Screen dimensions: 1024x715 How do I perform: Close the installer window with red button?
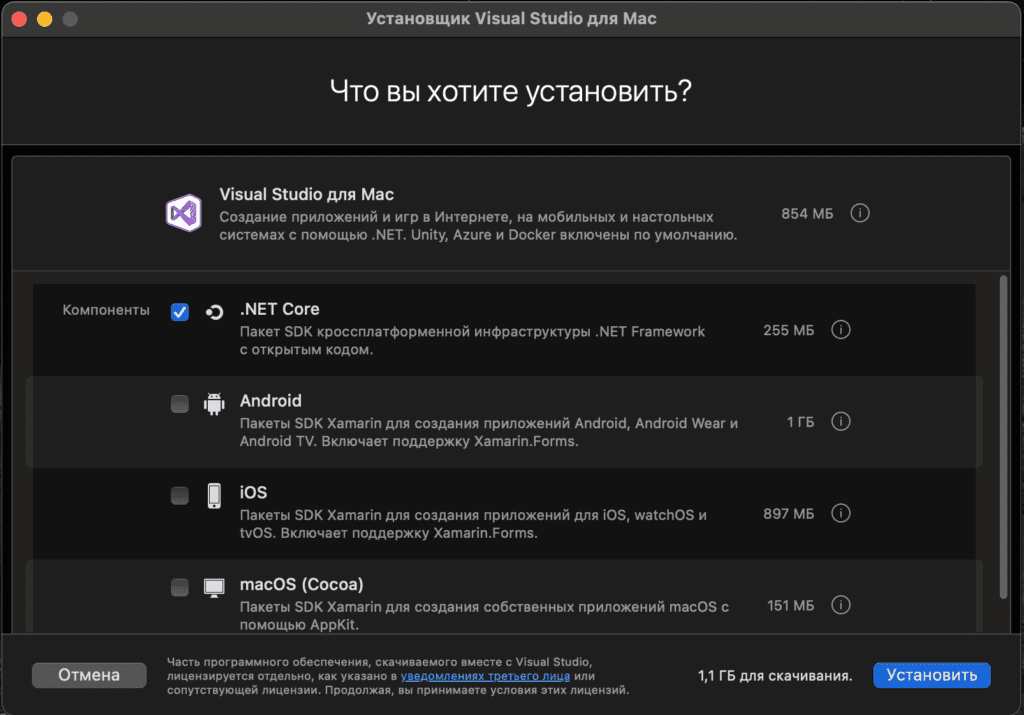(19, 19)
